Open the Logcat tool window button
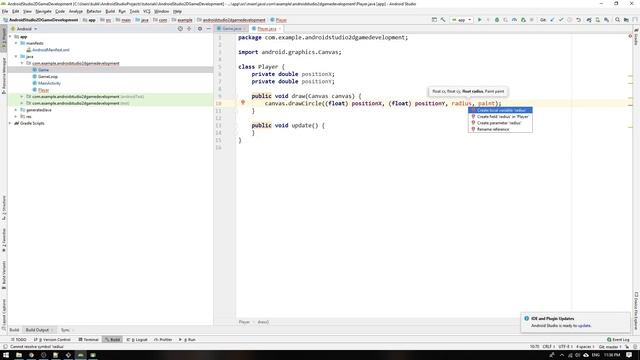The image size is (640, 360). pos(138,340)
